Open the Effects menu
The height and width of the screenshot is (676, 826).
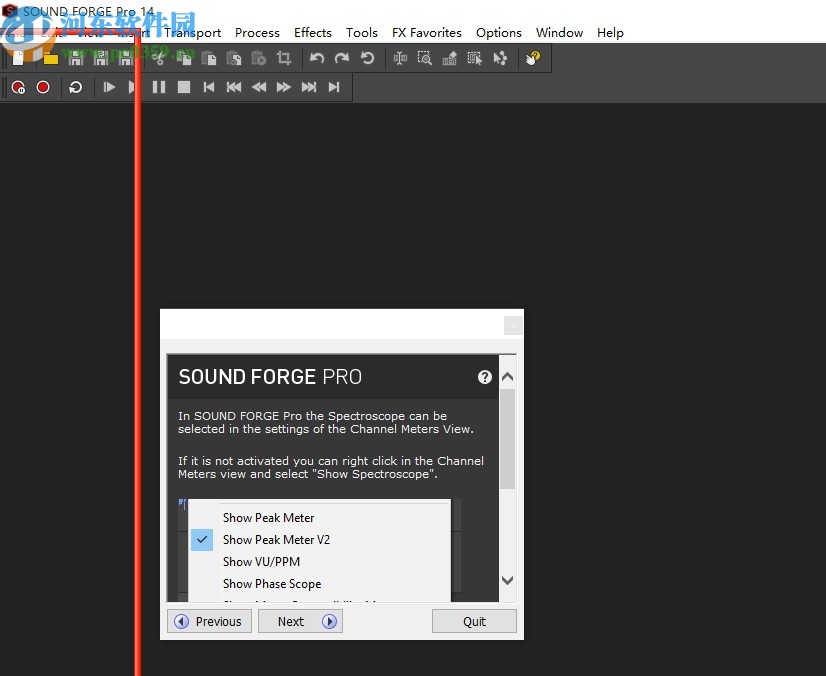click(313, 33)
